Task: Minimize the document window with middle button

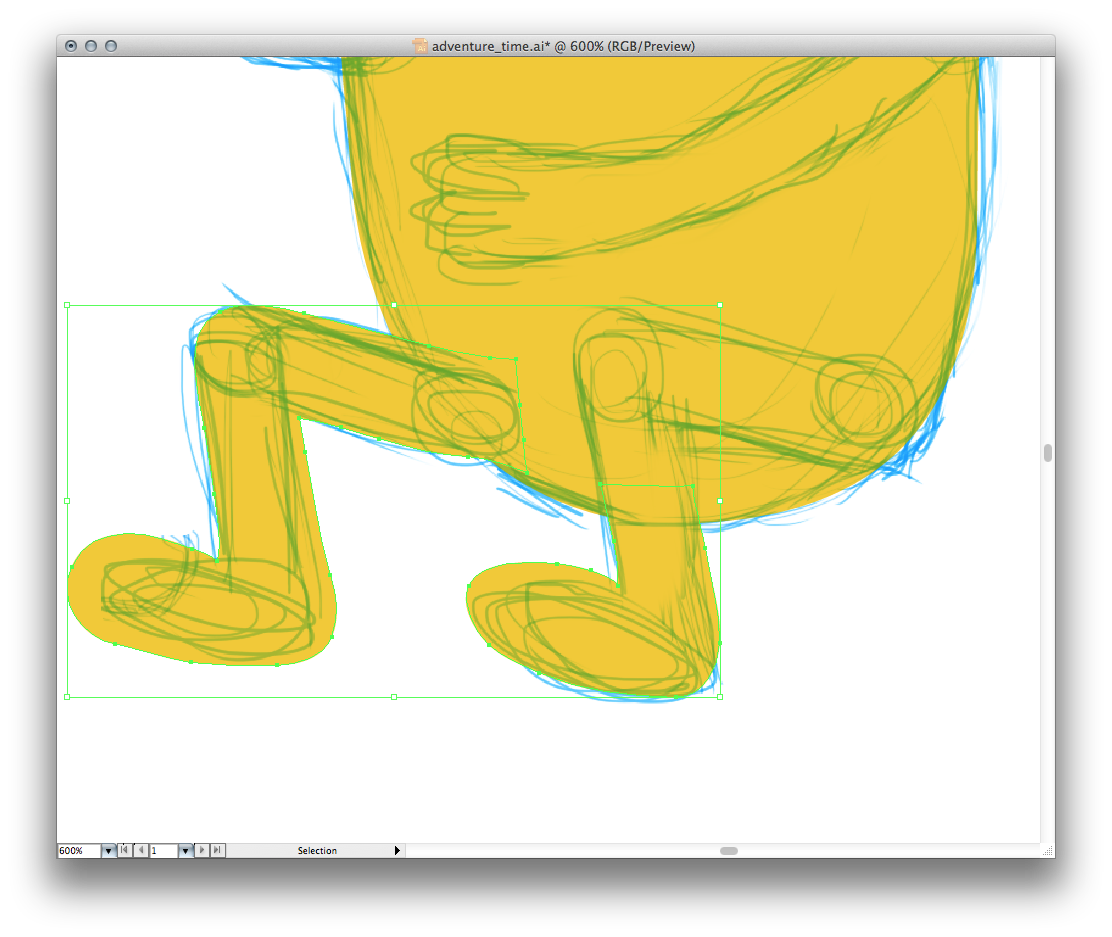Action: point(91,46)
